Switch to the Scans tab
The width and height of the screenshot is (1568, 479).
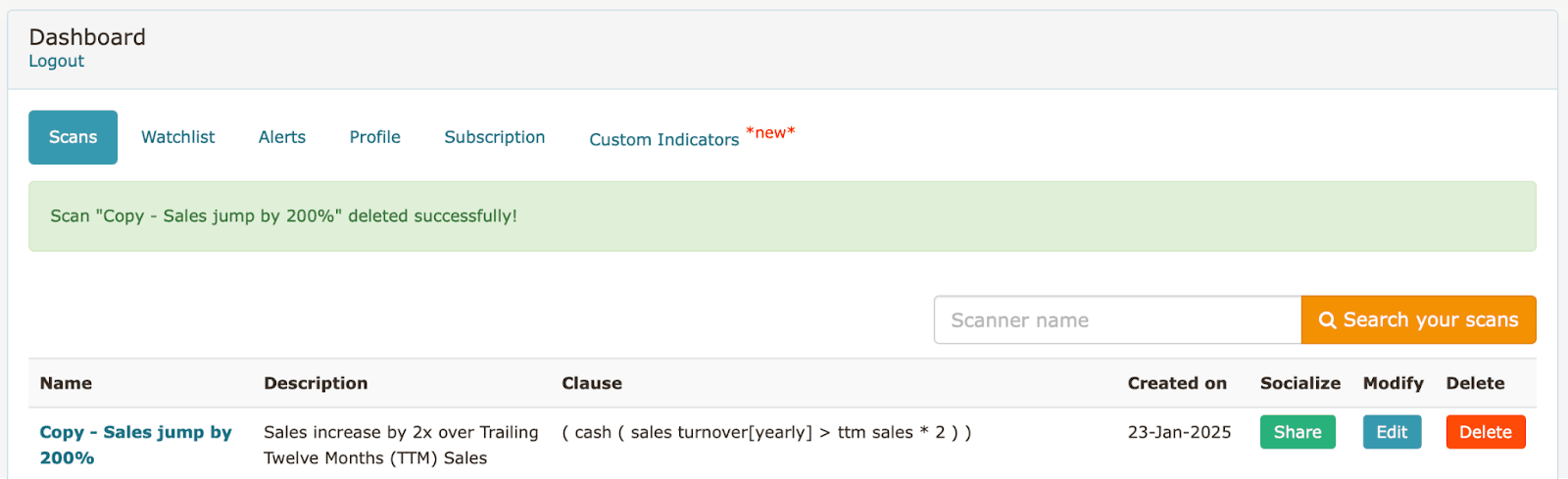pos(73,137)
